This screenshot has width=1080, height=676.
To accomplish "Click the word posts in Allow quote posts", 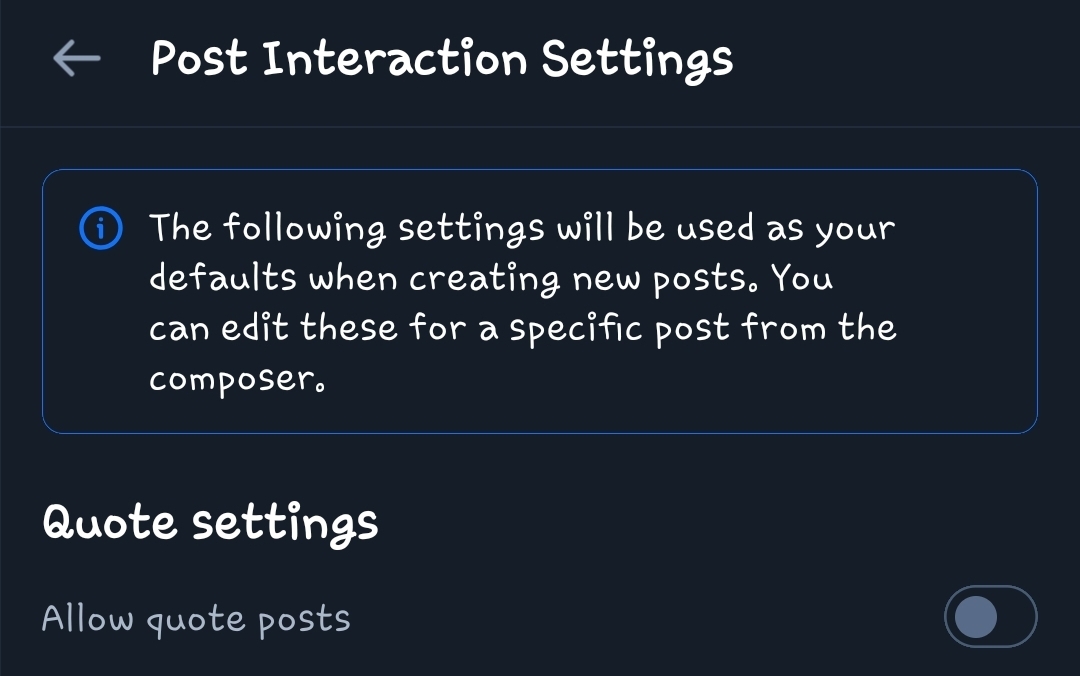I will point(304,621).
